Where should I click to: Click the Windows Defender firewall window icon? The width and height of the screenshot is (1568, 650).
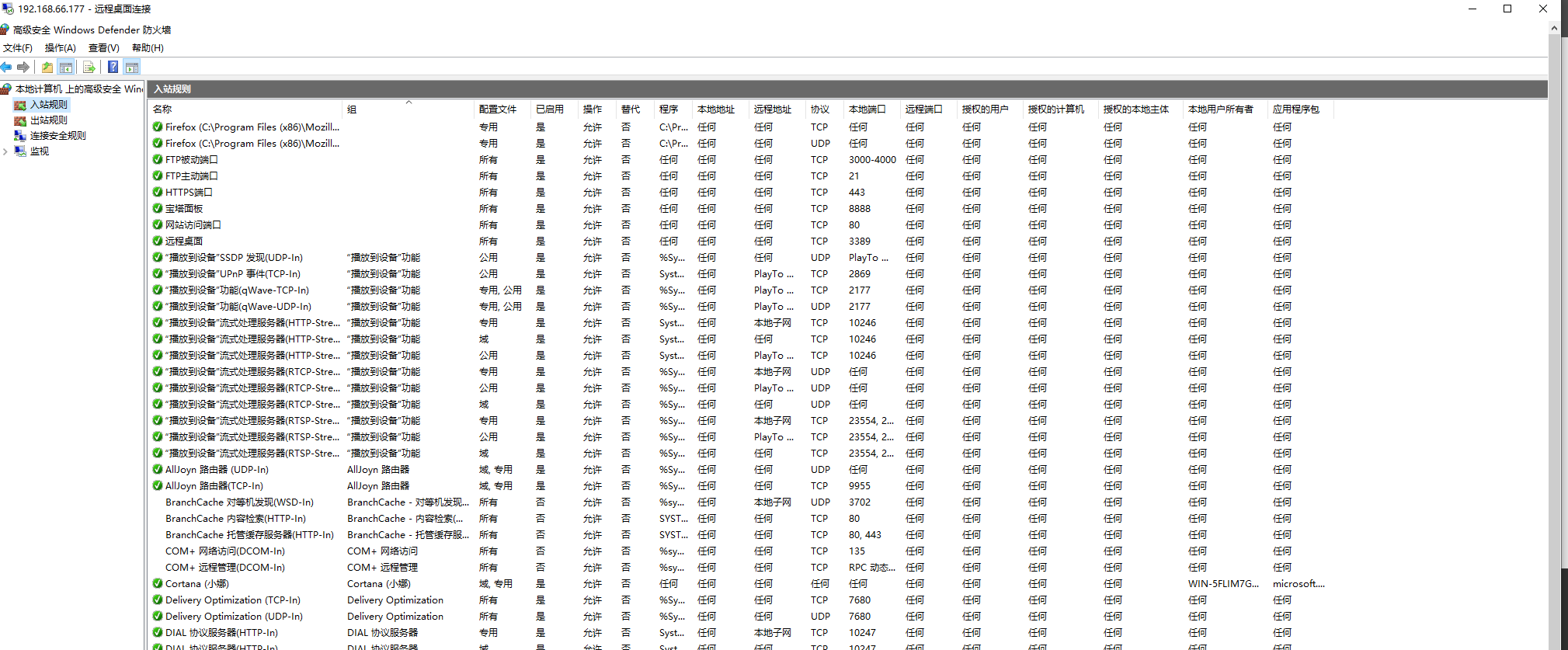pos(5,30)
